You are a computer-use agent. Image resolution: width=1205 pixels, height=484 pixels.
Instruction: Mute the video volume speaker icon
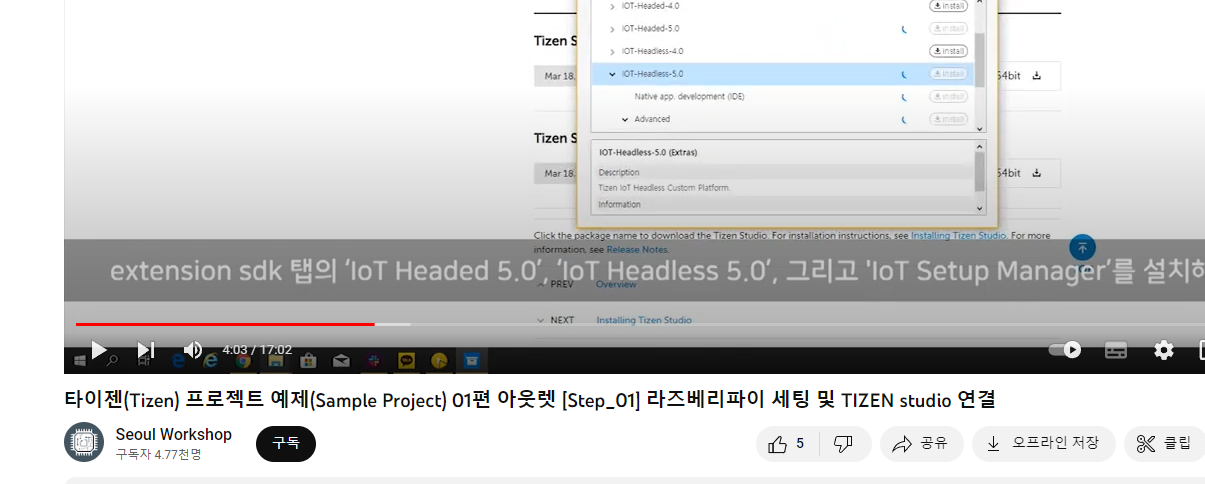193,350
